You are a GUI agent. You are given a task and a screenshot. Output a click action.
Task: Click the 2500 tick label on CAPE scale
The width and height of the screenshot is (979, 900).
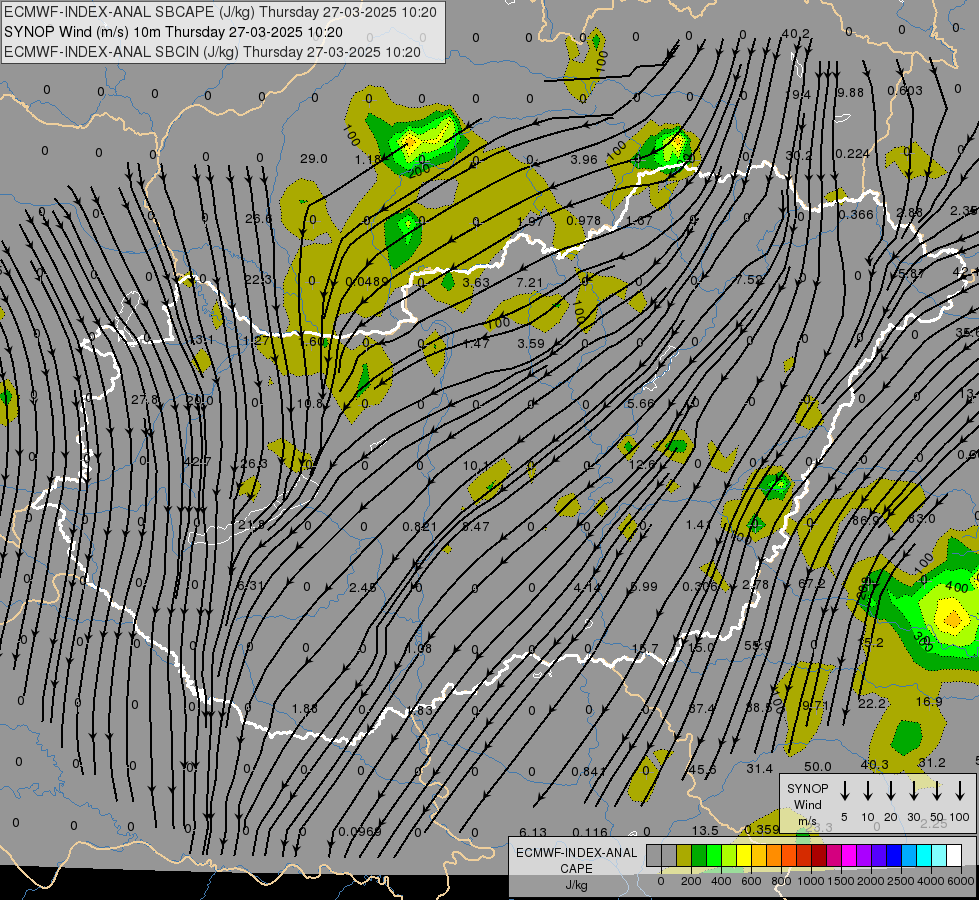coord(901,881)
